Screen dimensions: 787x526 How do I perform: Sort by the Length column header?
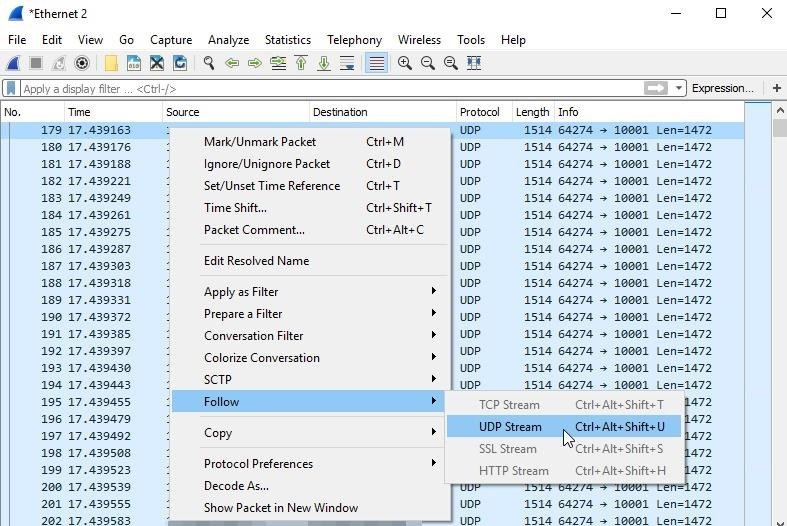534,112
